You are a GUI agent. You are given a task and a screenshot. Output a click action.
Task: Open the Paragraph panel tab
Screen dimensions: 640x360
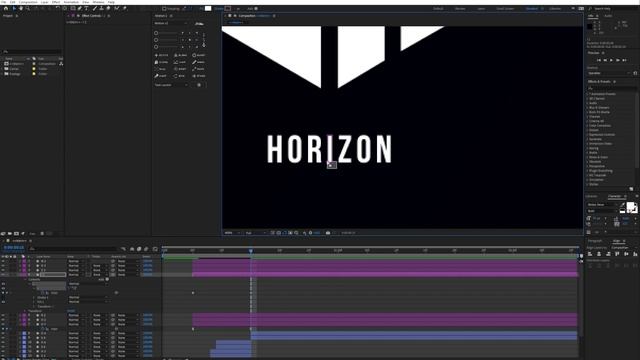596,241
